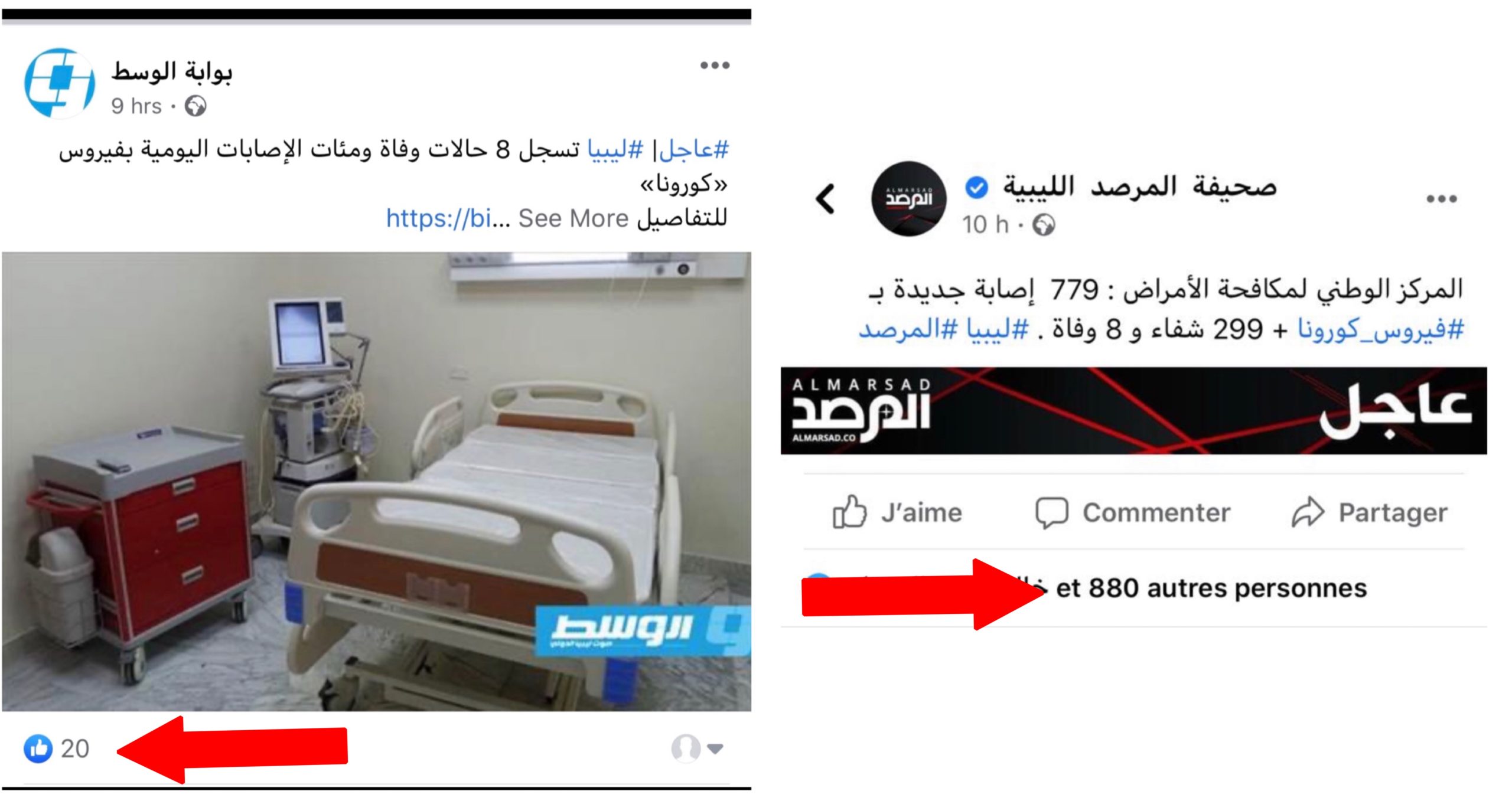Expand post text via See More
This screenshot has width=1512, height=801.
[573, 218]
